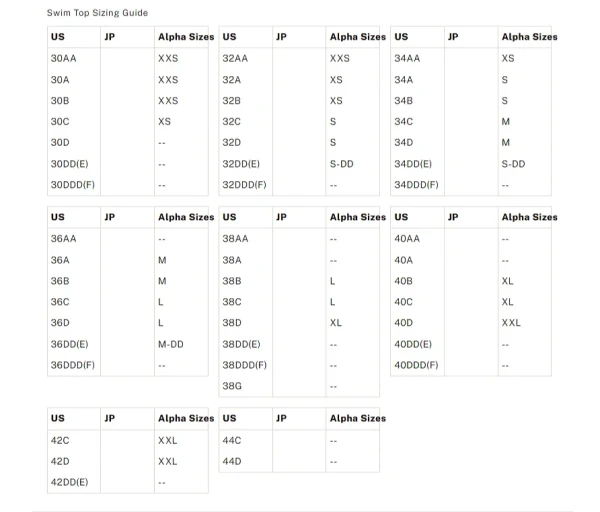This screenshot has width=600, height=512.
Task: Click the XXL value beside 40D
Action: tap(511, 323)
